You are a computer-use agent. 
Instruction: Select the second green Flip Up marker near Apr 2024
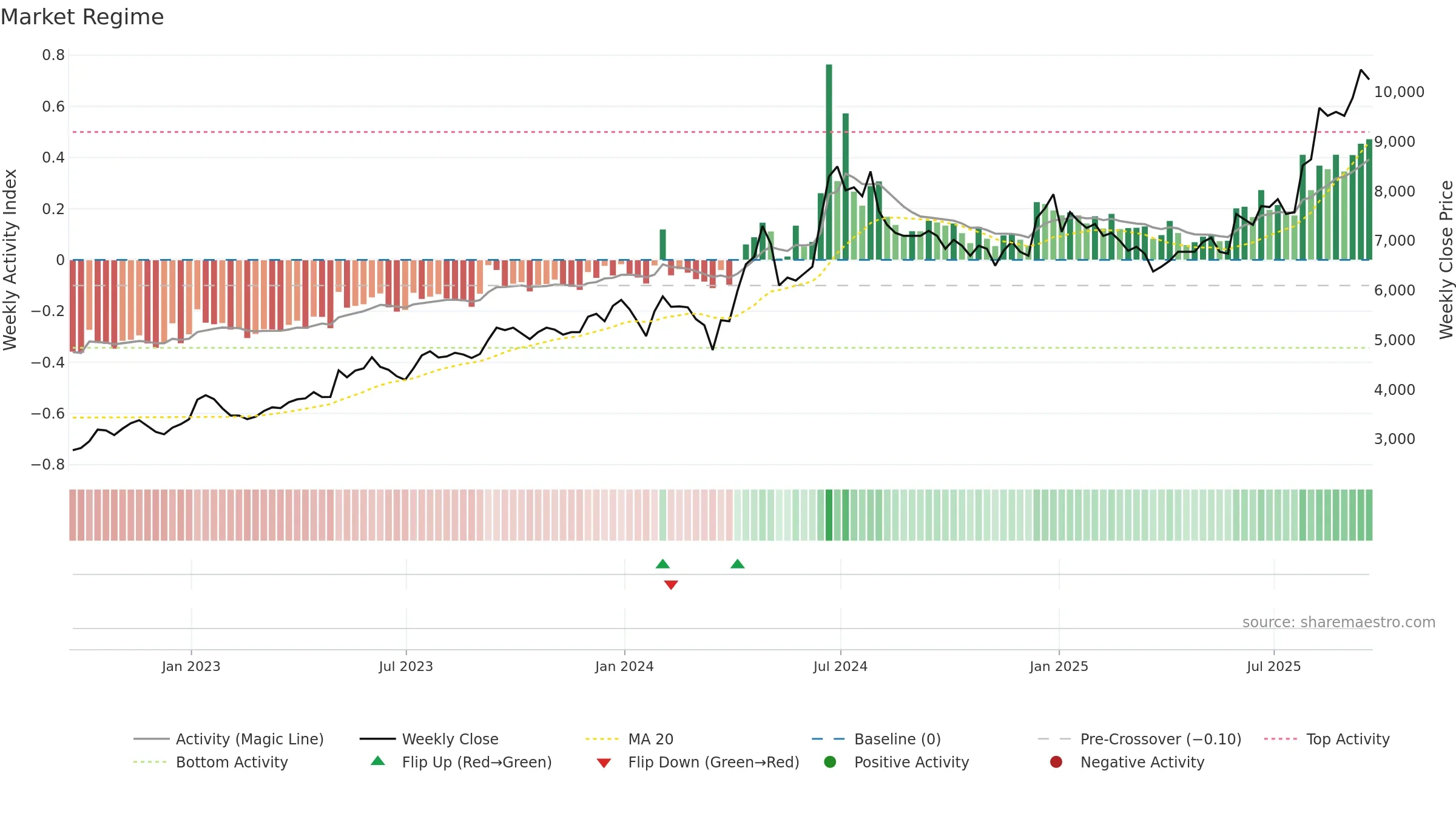click(x=738, y=564)
